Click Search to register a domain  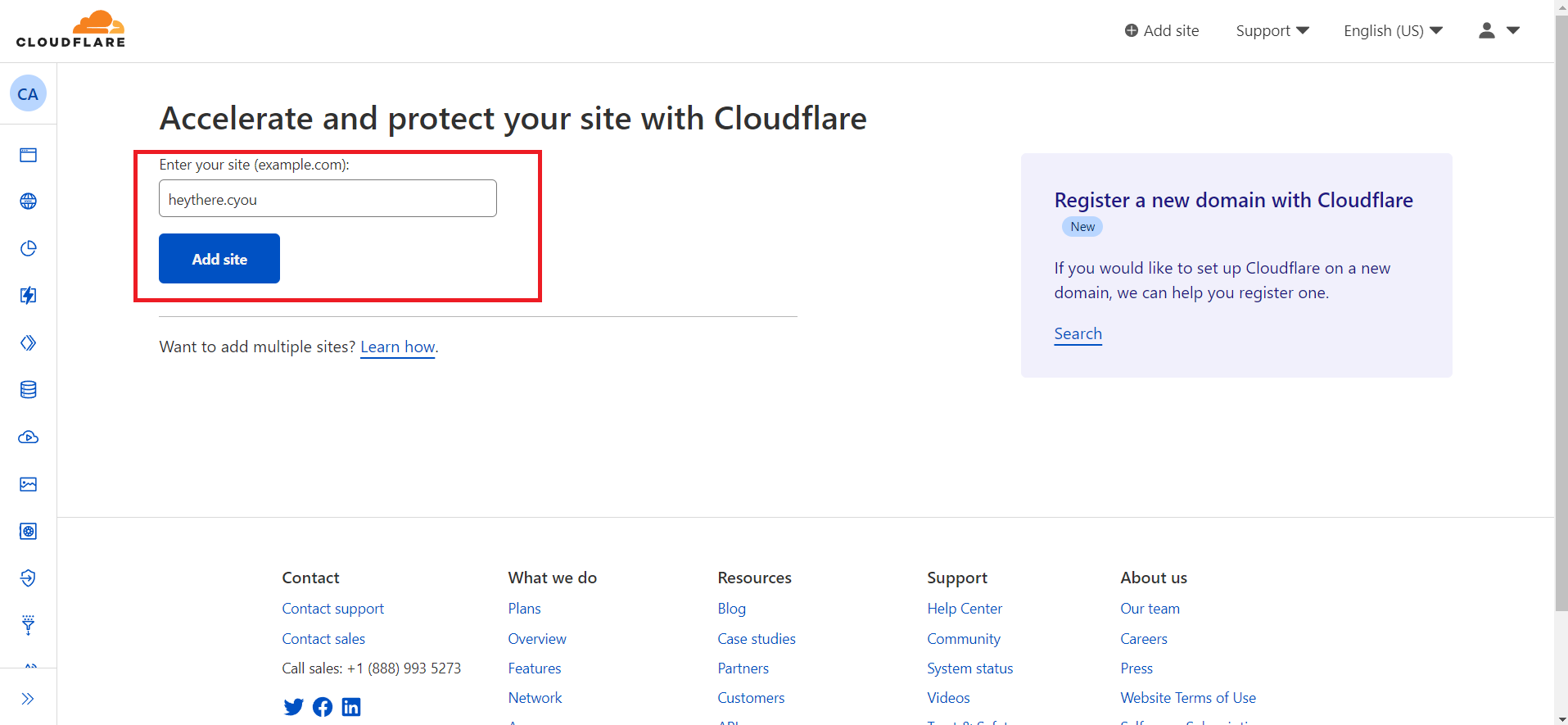[x=1078, y=333]
